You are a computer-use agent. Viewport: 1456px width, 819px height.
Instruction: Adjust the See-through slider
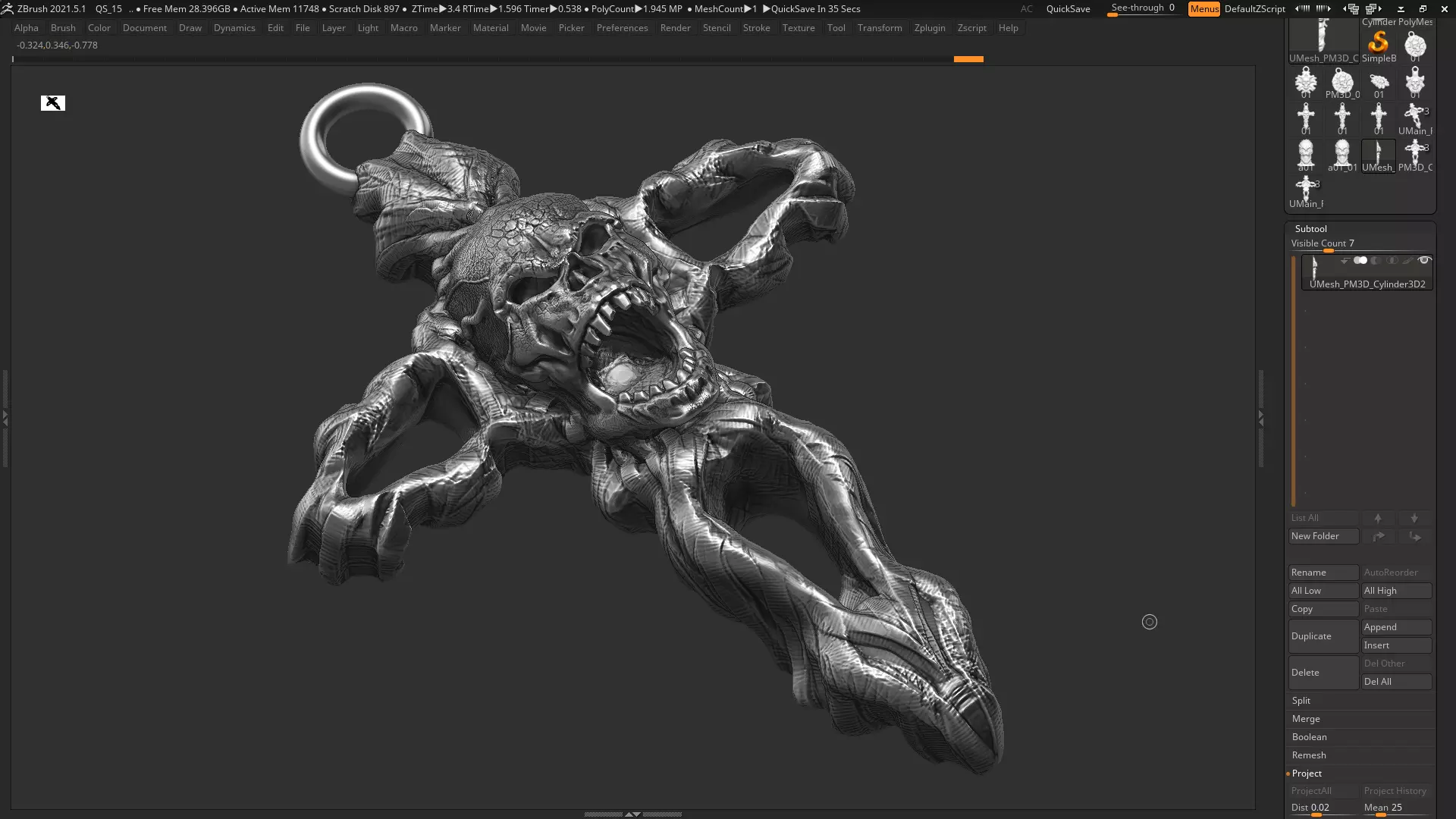click(1143, 8)
